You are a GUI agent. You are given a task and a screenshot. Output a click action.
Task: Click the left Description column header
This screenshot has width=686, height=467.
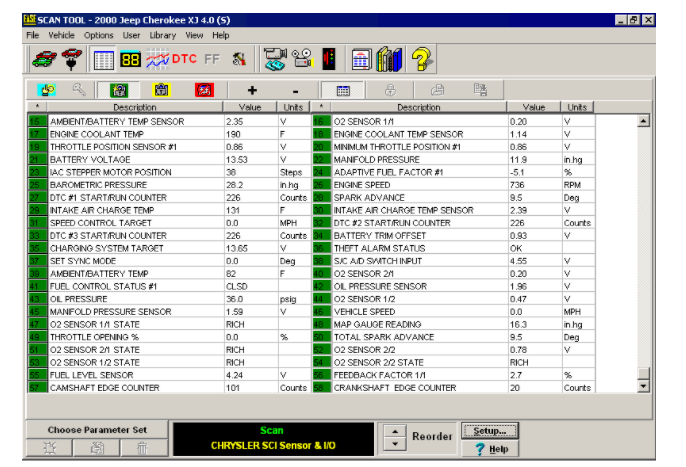(135, 107)
